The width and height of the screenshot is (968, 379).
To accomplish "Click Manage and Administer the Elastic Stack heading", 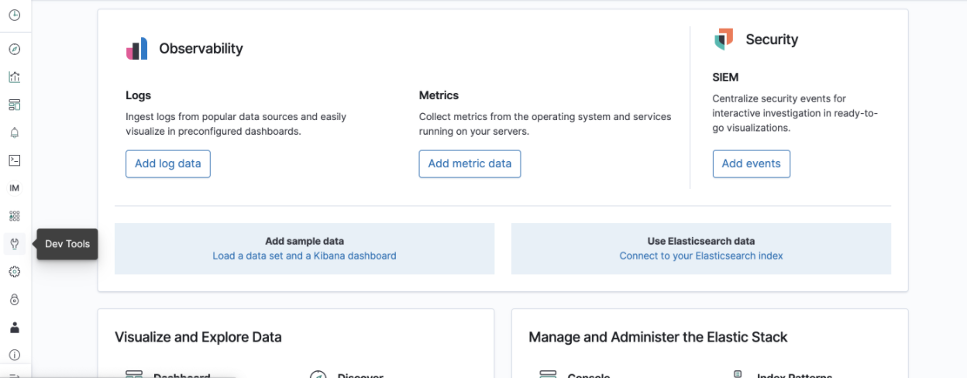I will (658, 337).
